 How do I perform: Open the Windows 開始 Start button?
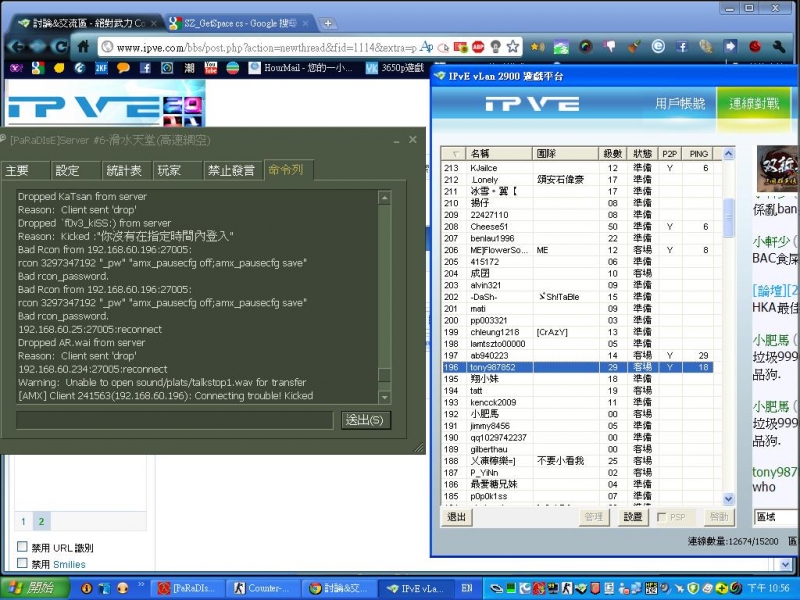(34, 588)
